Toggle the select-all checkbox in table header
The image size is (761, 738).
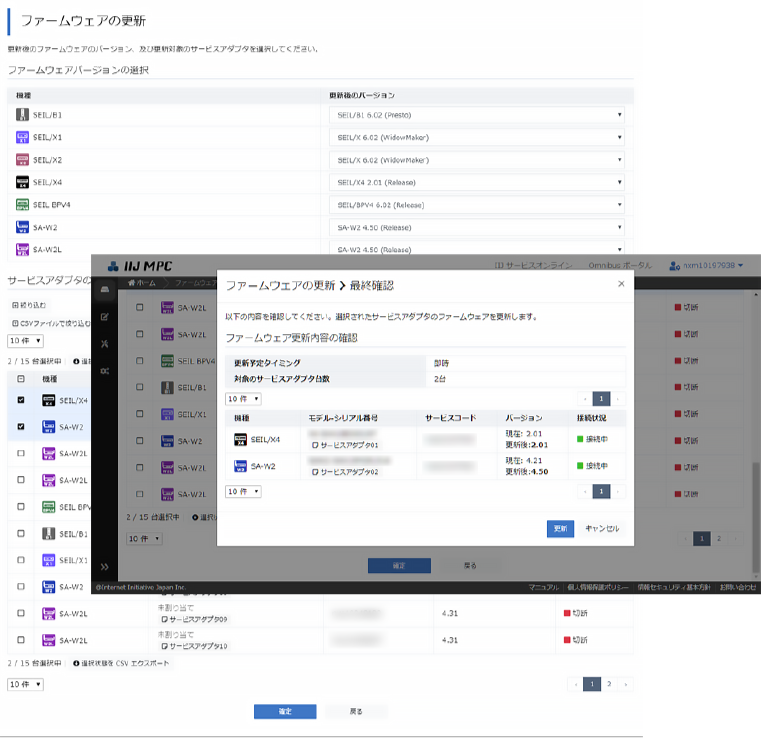point(21,379)
